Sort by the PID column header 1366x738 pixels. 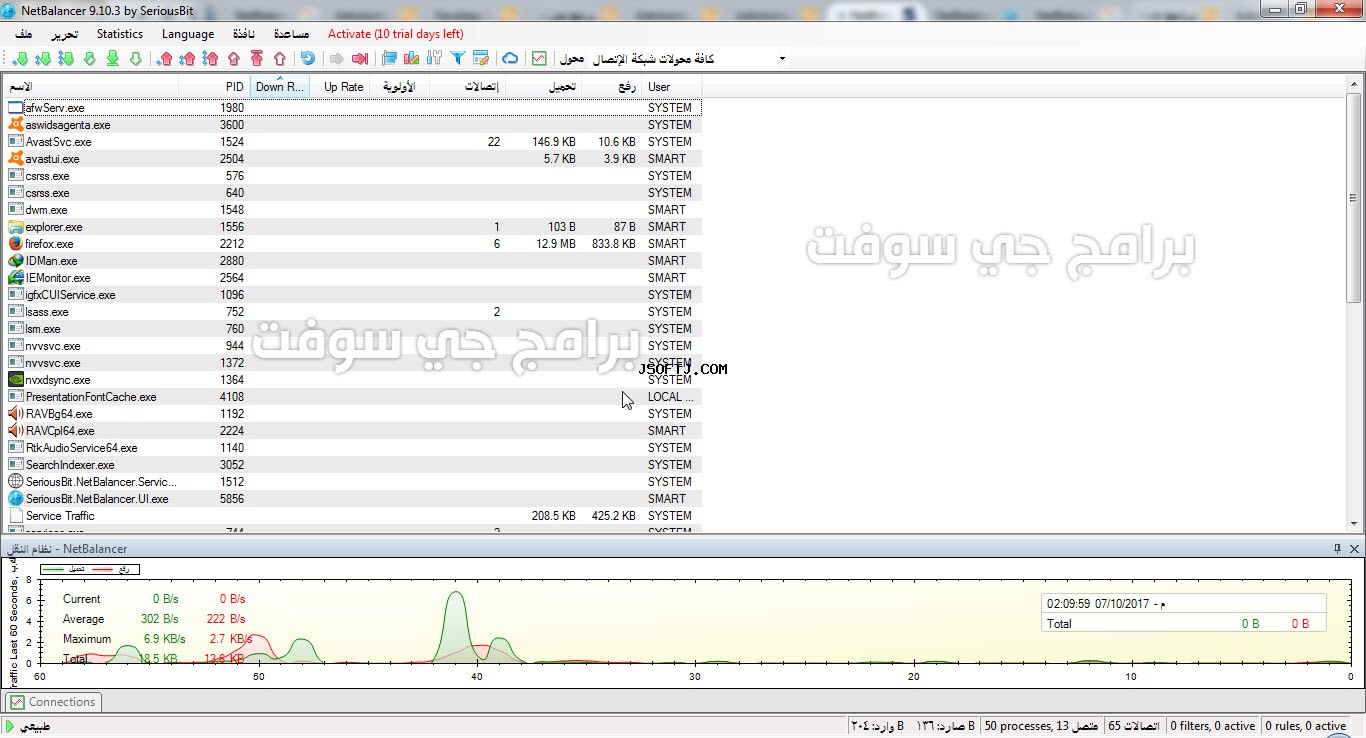(214, 87)
